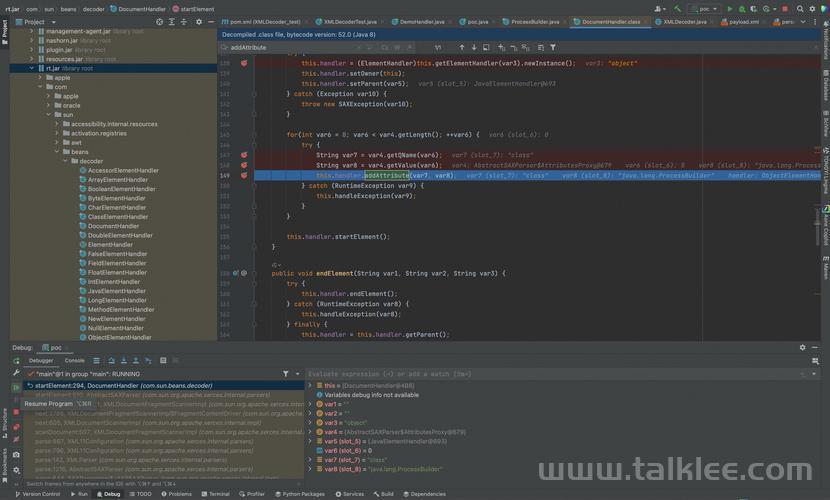This screenshot has width=830, height=500.
Task: Click the Rerun debug icon
Action: pyautogui.click(x=16, y=361)
